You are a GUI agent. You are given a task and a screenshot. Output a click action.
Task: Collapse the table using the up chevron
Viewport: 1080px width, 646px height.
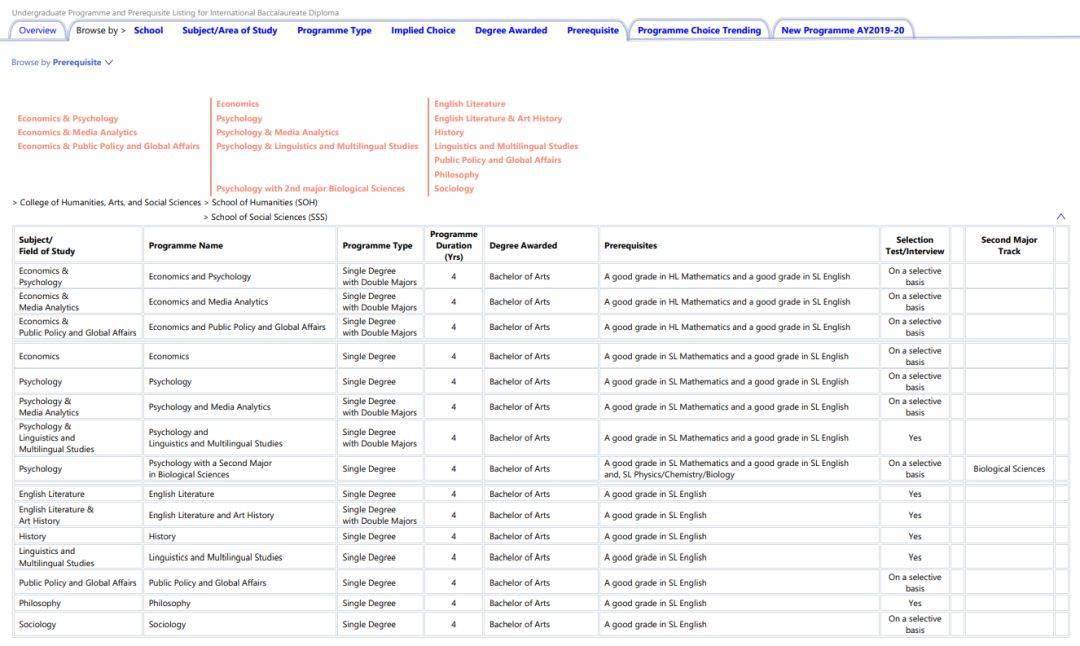[1061, 216]
